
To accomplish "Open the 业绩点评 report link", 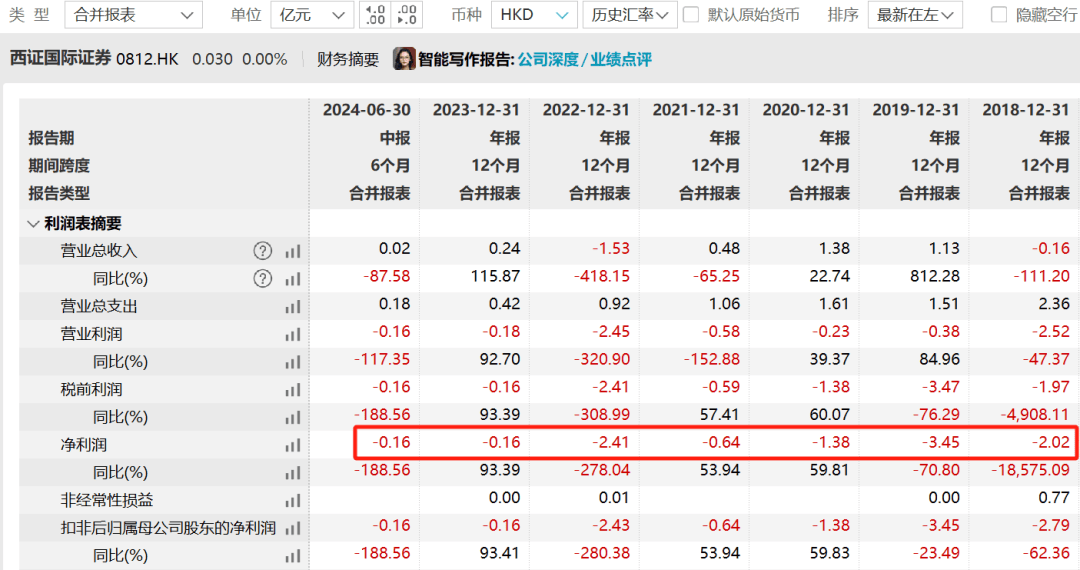I will (621, 60).
